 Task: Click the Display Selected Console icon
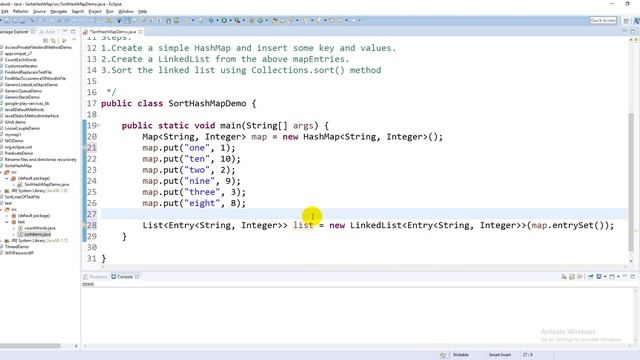pyautogui.click(x=599, y=276)
